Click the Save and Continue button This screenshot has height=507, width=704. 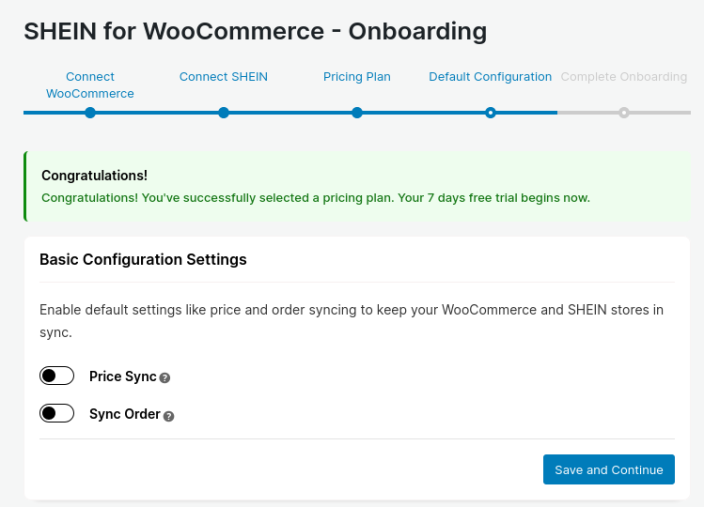608,470
